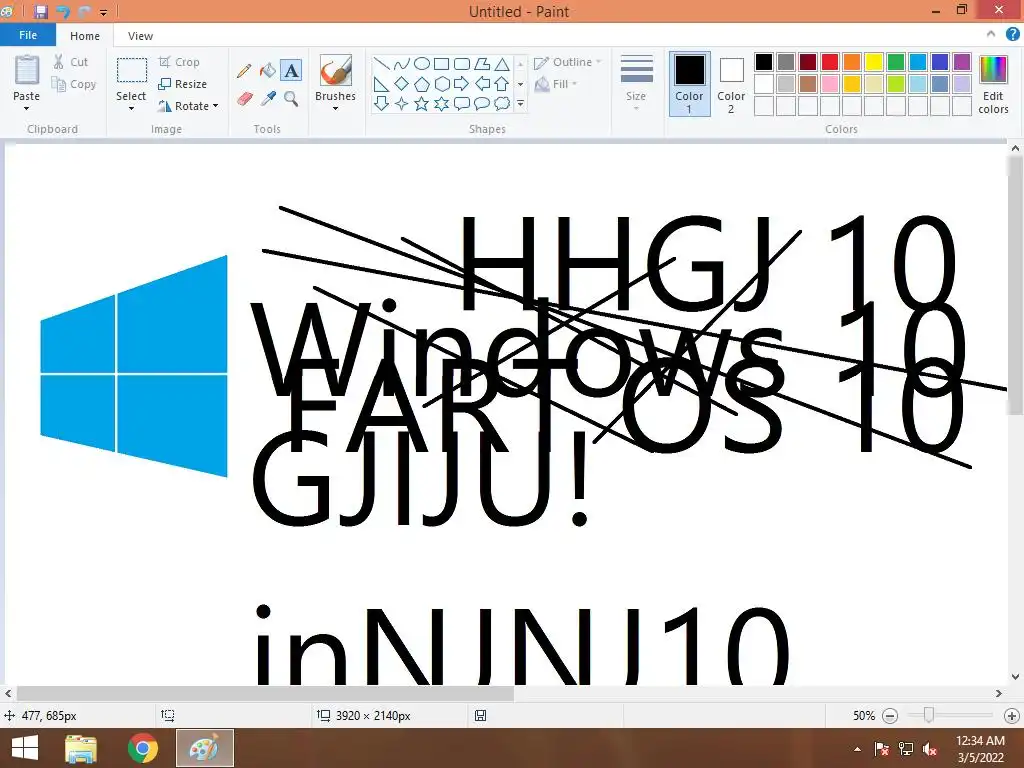Select the Fill with color bucket tool
The width and height of the screenshot is (1024, 768).
(268, 71)
